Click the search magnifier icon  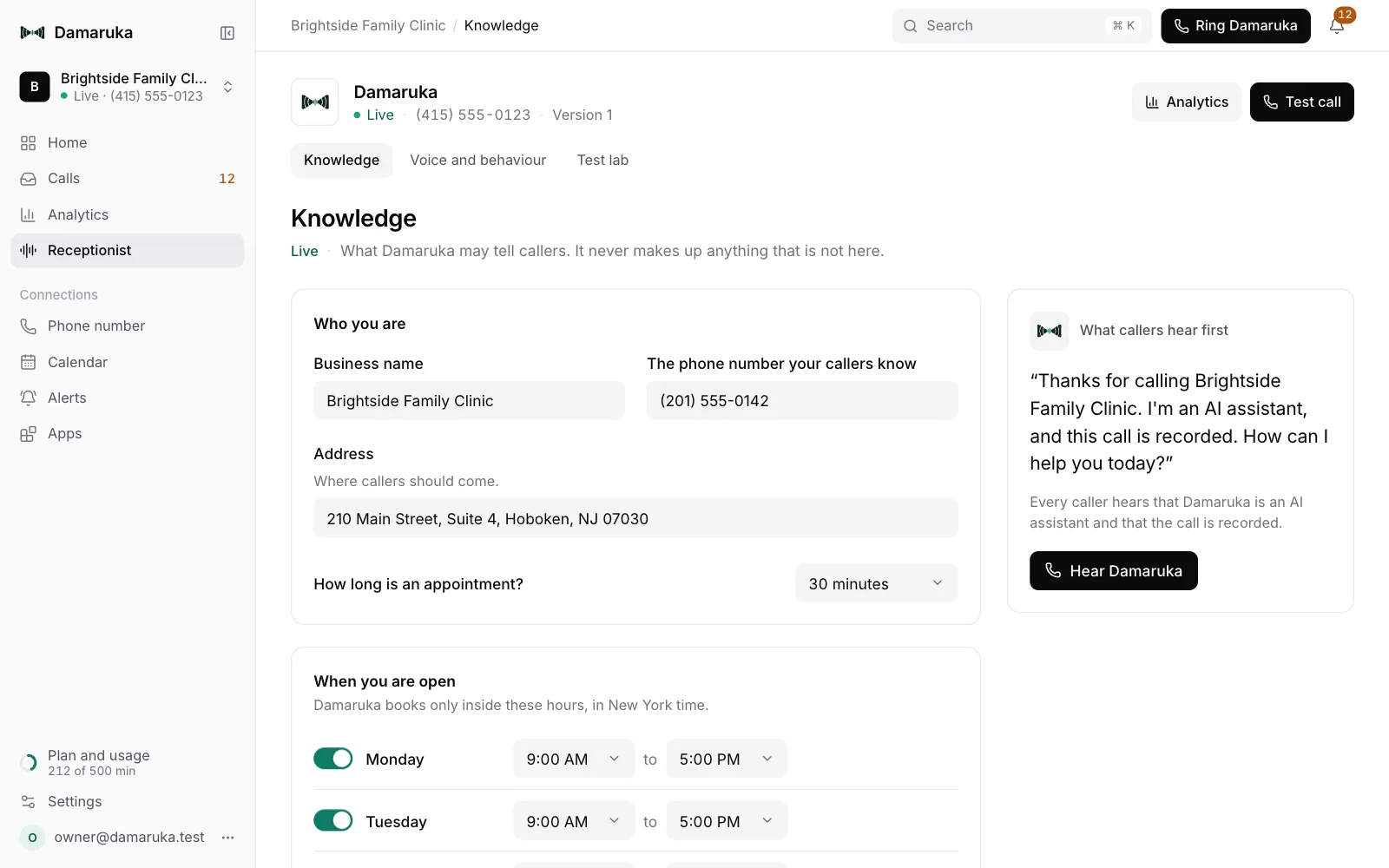tap(911, 26)
